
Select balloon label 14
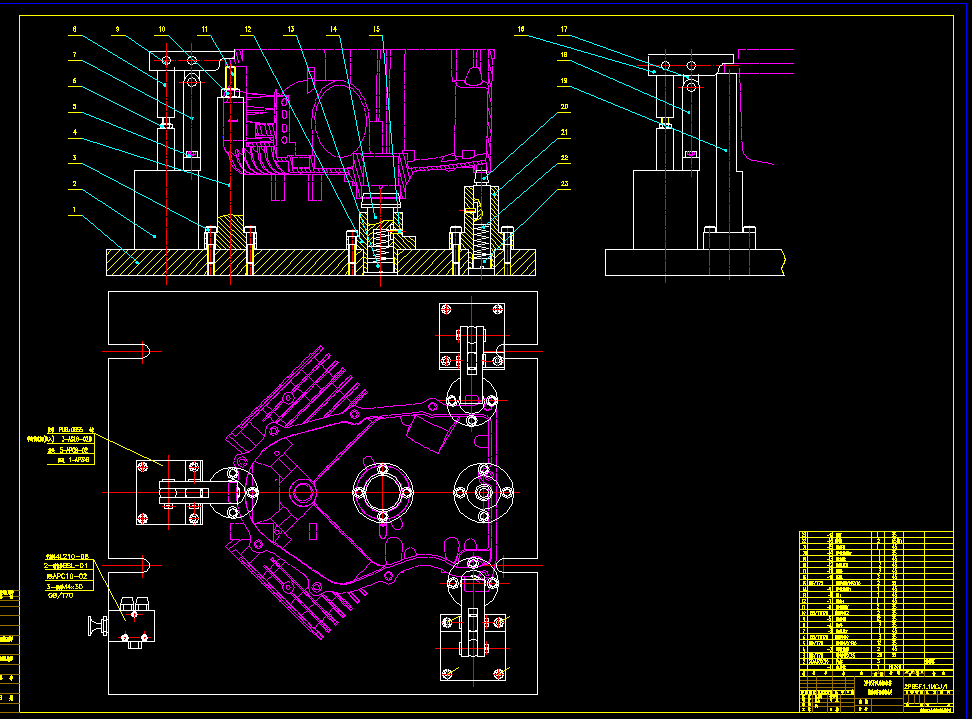coord(334,29)
